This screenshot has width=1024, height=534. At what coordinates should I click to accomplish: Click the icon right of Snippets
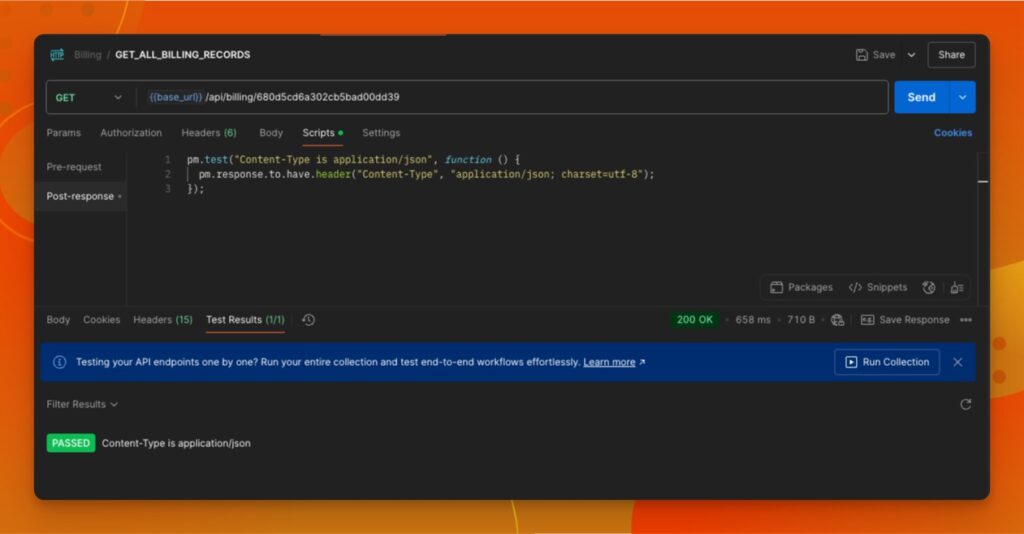click(929, 287)
